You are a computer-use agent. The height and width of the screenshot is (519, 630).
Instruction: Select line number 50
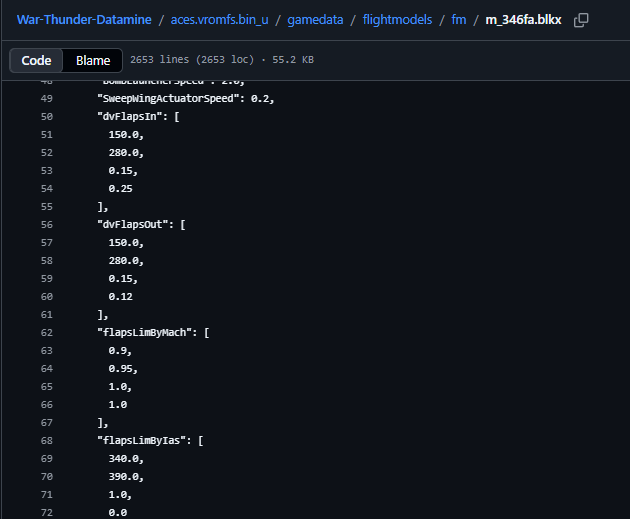pos(47,117)
